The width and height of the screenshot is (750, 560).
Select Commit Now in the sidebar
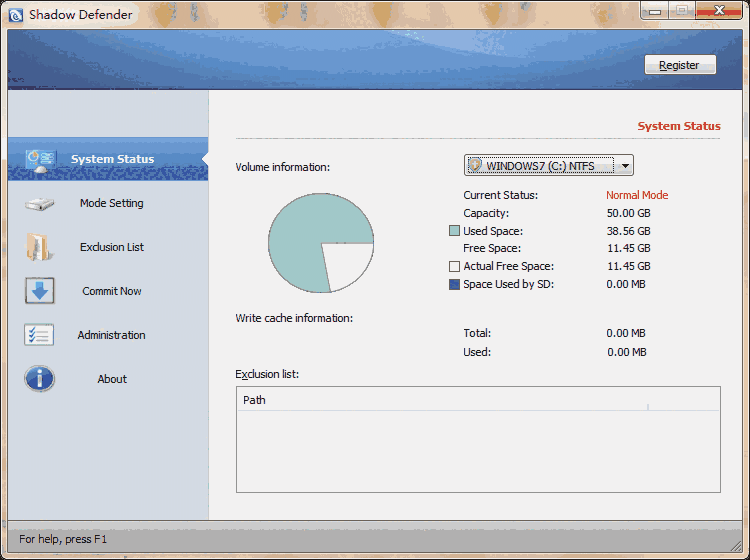tap(111, 291)
